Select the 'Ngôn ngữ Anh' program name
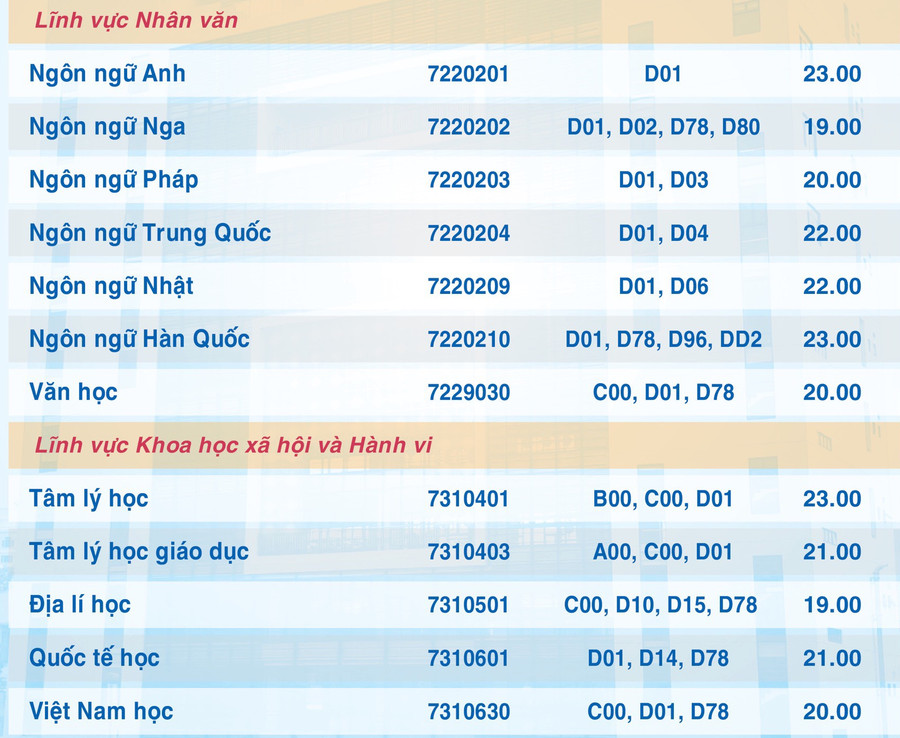Viewport: 900px width, 738px height. tap(107, 74)
